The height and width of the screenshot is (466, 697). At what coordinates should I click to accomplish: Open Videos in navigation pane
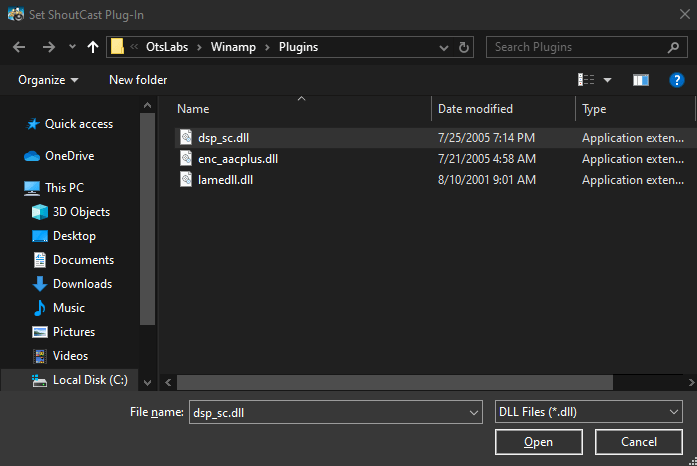point(70,356)
